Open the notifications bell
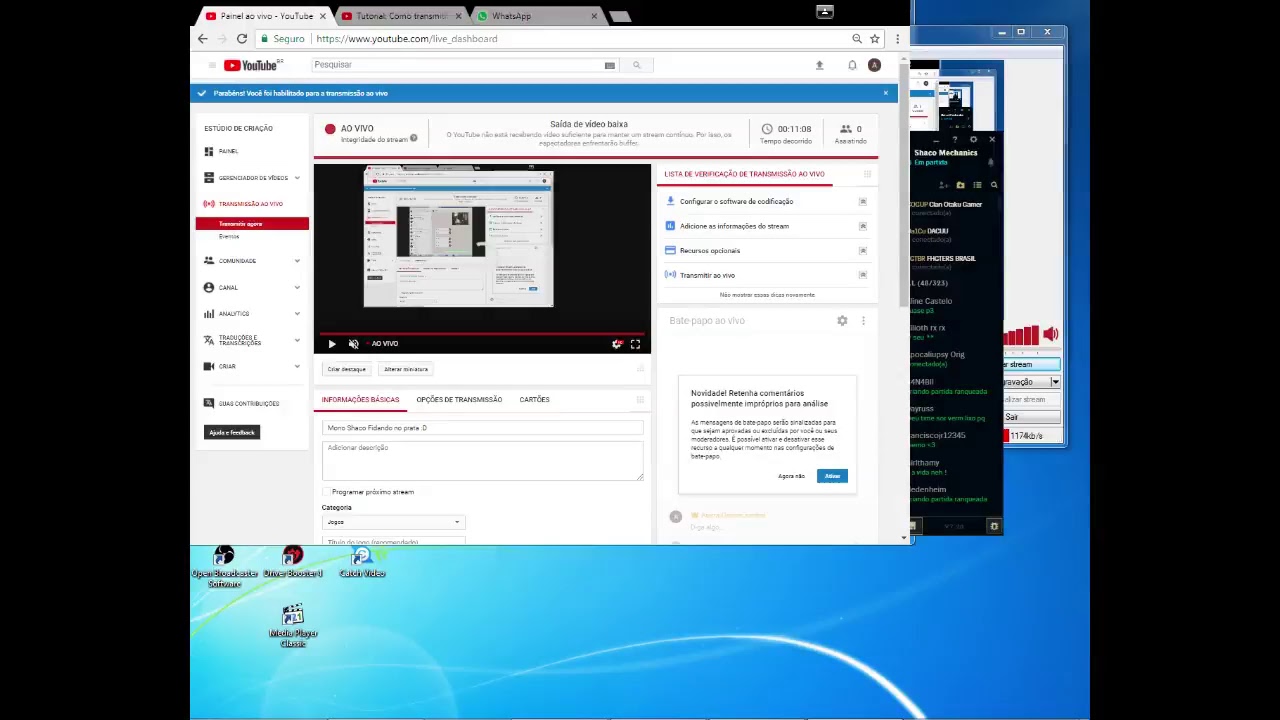This screenshot has width=1280, height=720. click(852, 65)
